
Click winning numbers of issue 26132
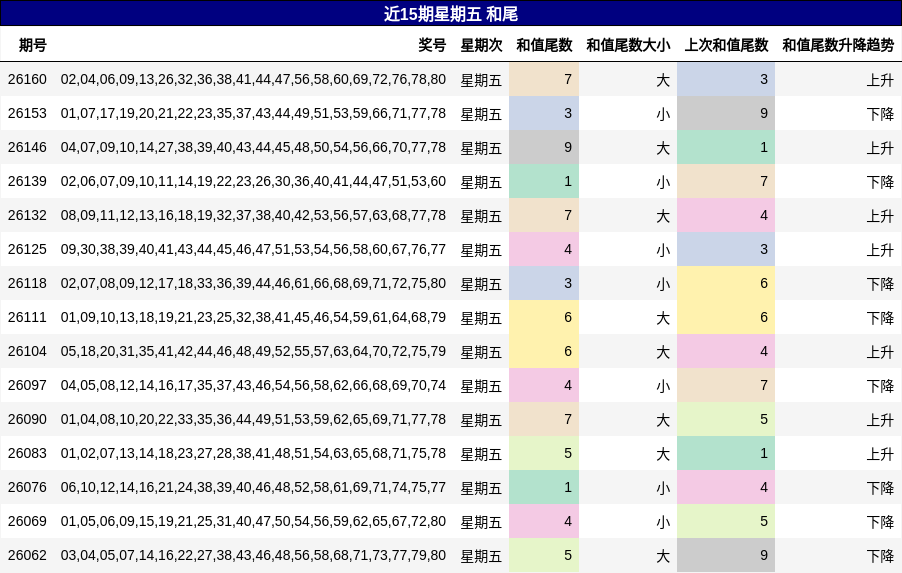(253, 215)
